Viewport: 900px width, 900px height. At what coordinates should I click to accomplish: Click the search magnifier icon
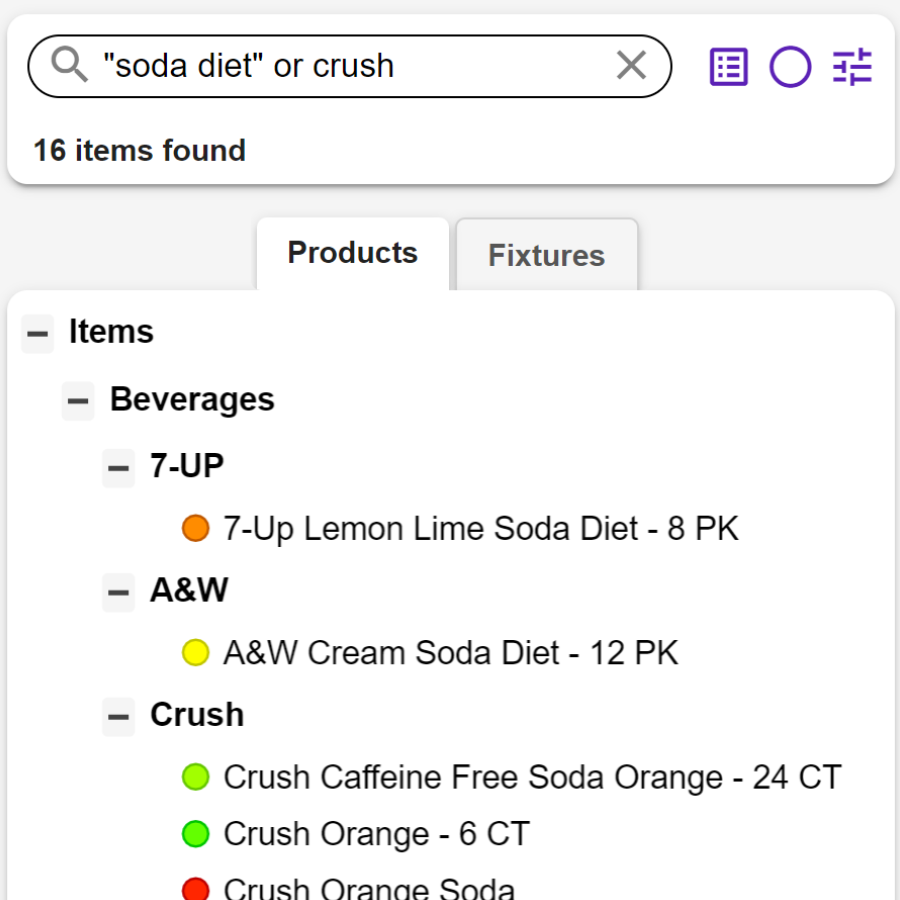click(x=69, y=66)
